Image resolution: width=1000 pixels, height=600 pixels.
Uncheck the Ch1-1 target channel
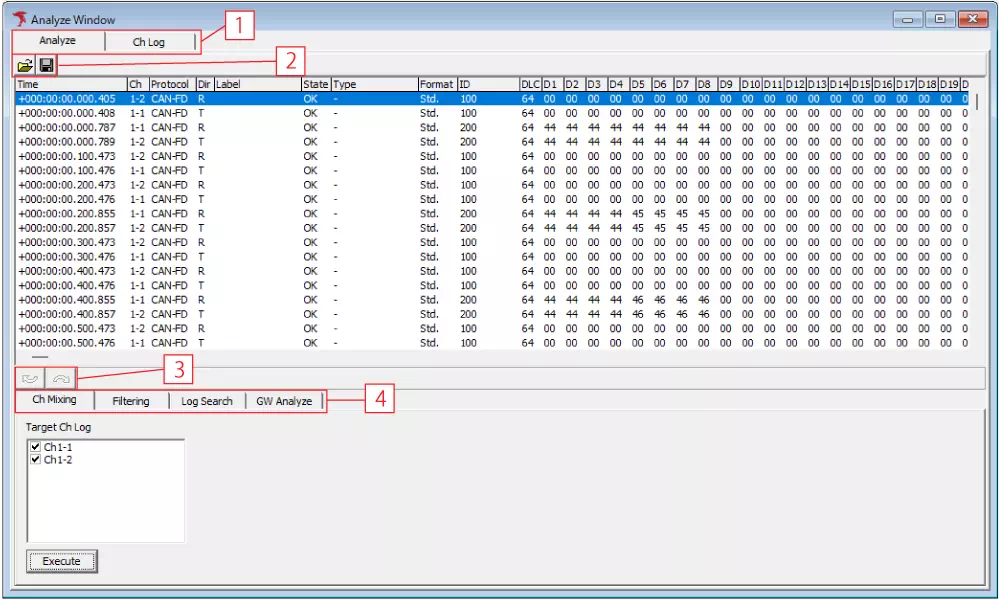point(35,448)
